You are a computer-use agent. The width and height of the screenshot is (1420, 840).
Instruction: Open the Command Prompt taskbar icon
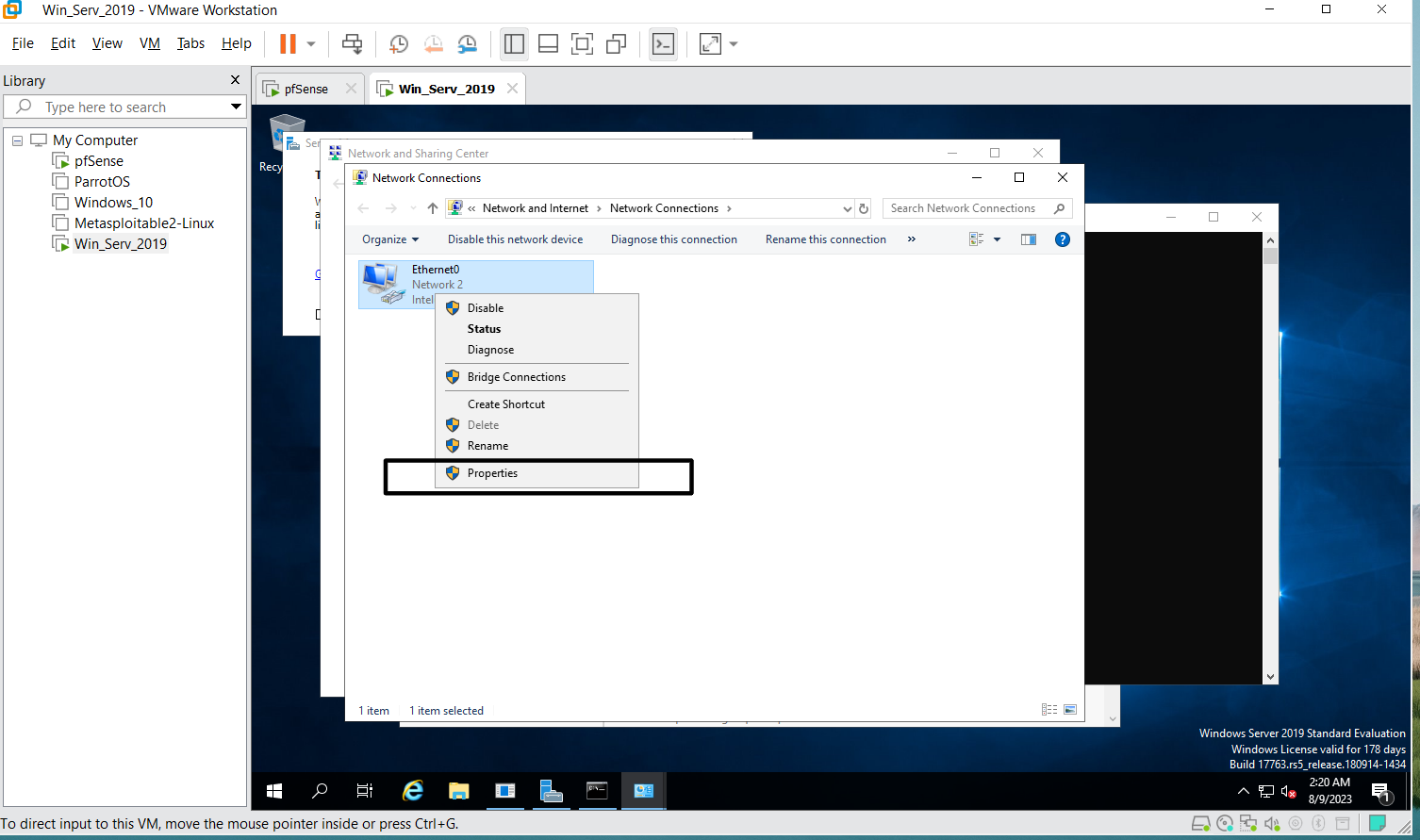[x=597, y=791]
